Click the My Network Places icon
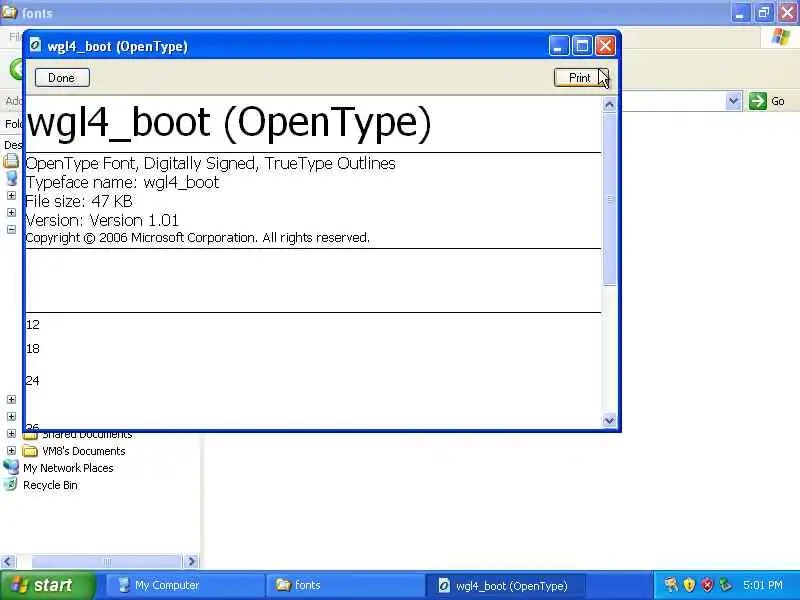Viewport: 800px width, 600px height. coord(11,468)
